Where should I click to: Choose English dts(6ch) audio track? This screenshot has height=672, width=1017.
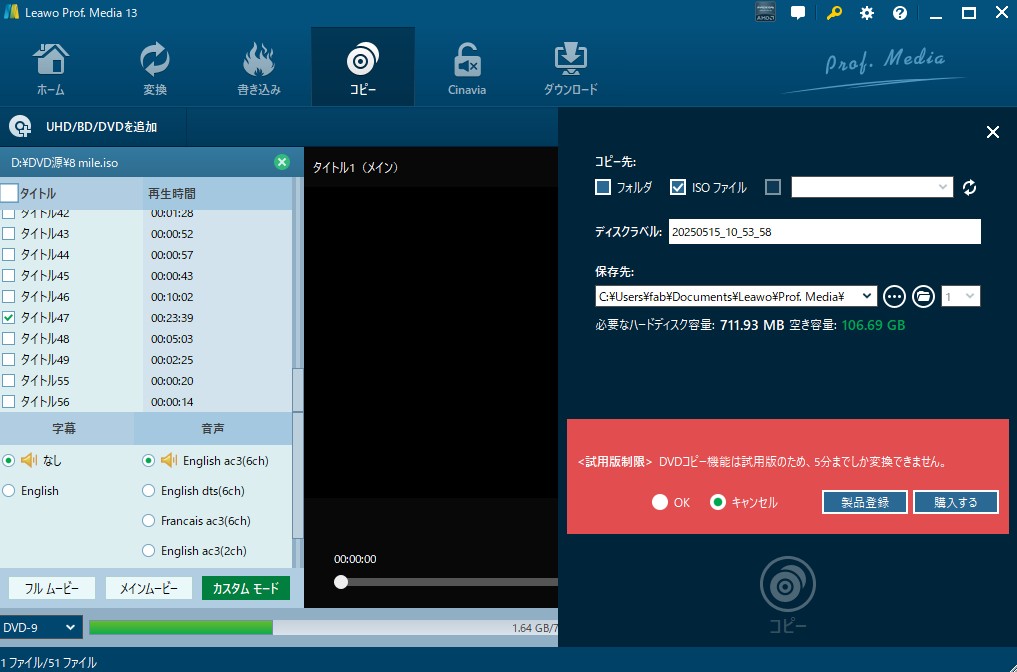click(149, 491)
